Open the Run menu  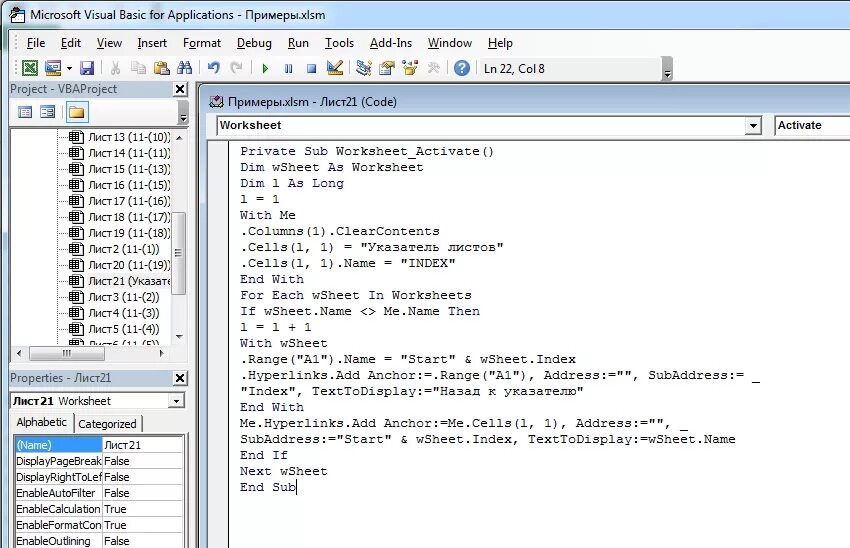point(298,43)
